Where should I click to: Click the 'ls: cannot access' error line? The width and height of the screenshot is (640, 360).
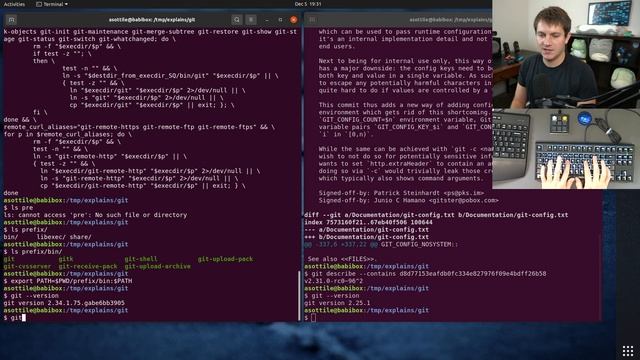coord(95,215)
